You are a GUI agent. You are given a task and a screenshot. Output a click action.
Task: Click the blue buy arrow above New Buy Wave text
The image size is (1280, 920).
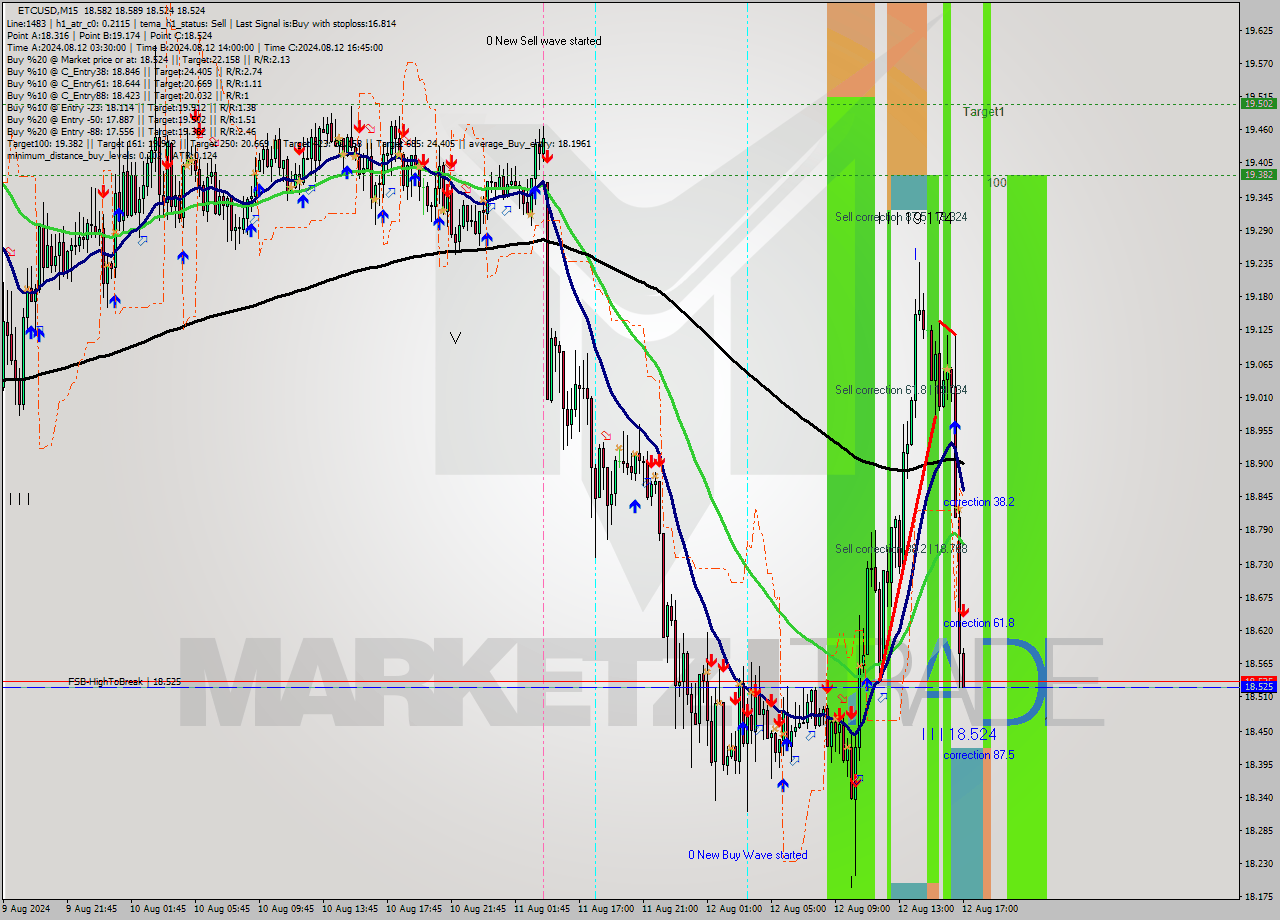click(x=783, y=785)
